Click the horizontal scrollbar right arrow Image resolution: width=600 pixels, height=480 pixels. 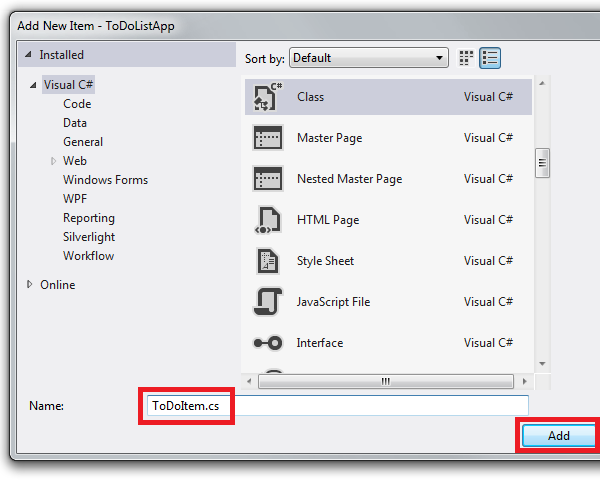(525, 381)
